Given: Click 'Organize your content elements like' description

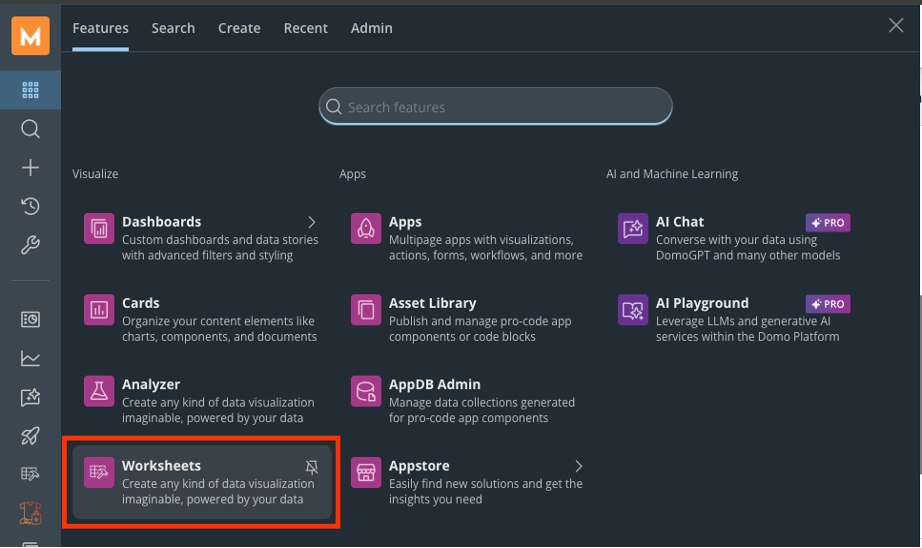Looking at the screenshot, I should [x=218, y=321].
